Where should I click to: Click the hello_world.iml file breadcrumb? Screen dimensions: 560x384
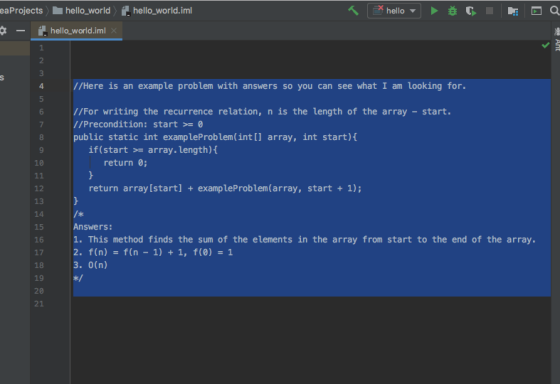(x=157, y=11)
